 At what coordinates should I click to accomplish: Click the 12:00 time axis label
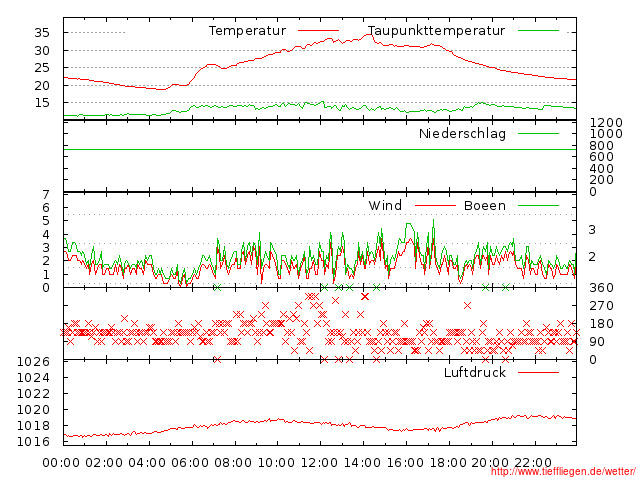319,462
